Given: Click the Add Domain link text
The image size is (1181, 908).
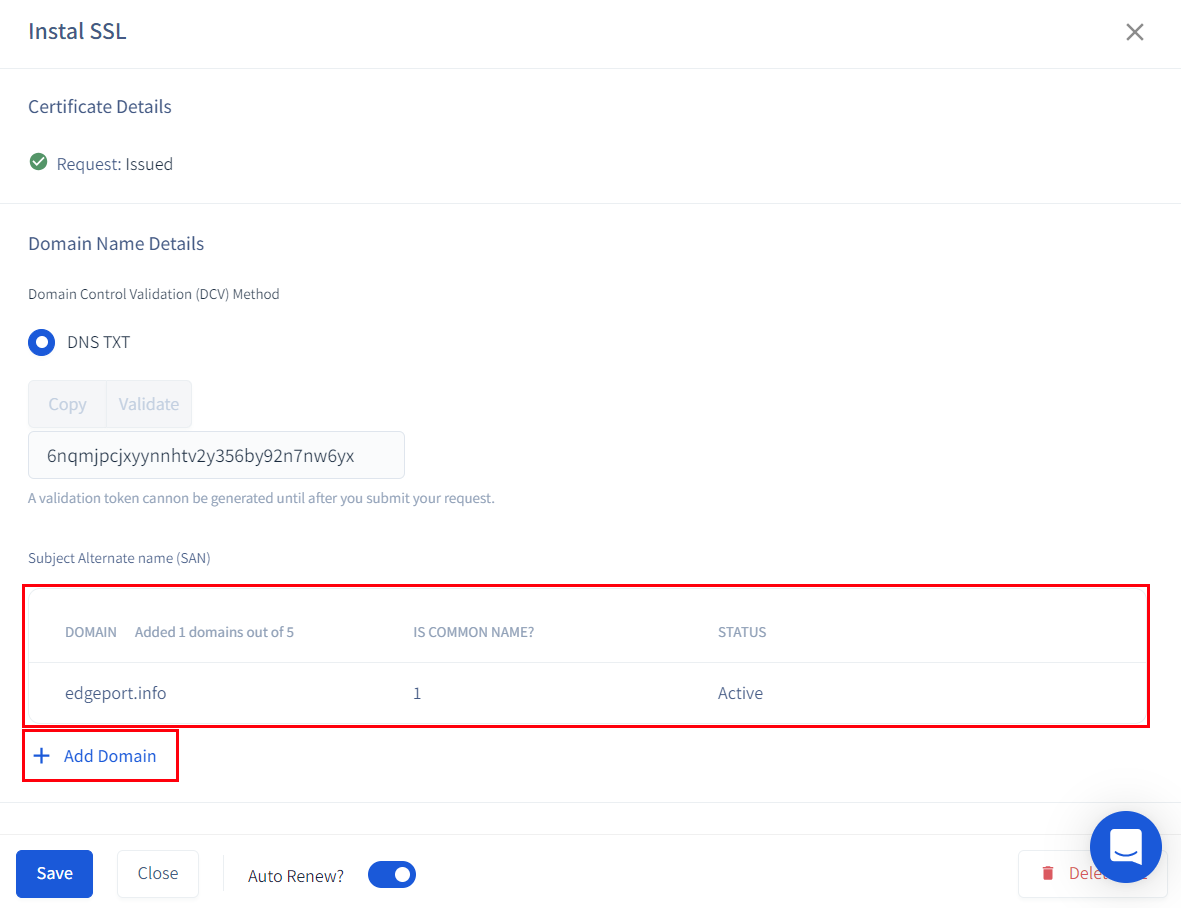Looking at the screenshot, I should click(110, 756).
